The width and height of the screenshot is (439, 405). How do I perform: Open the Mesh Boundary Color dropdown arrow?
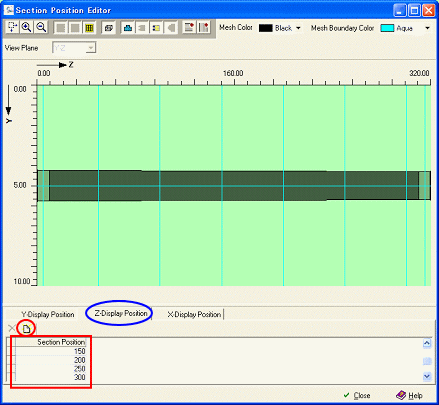(427, 28)
